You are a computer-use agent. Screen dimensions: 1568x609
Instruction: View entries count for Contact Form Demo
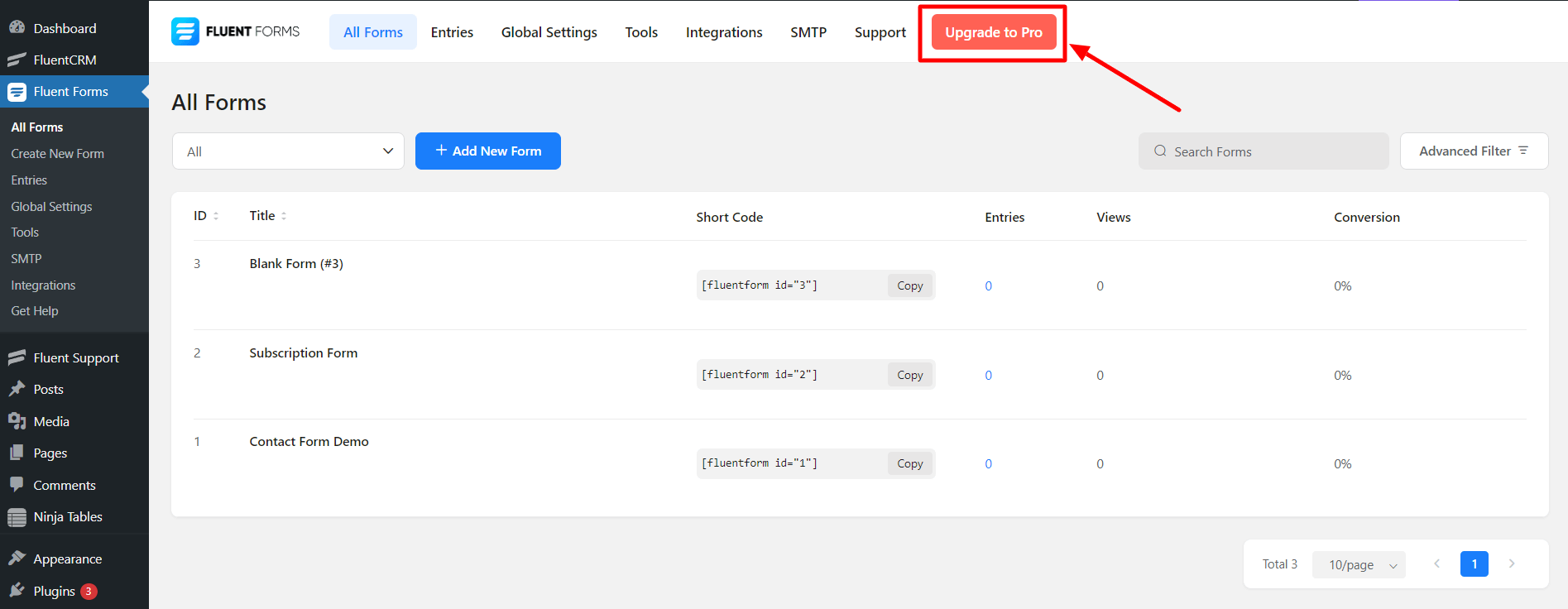[x=988, y=463]
